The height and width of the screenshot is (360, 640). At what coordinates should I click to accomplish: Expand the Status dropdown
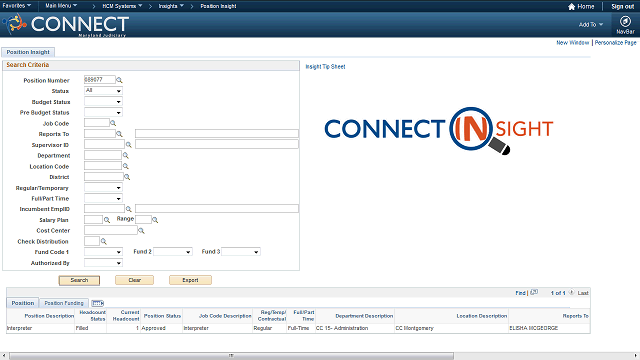coord(103,91)
